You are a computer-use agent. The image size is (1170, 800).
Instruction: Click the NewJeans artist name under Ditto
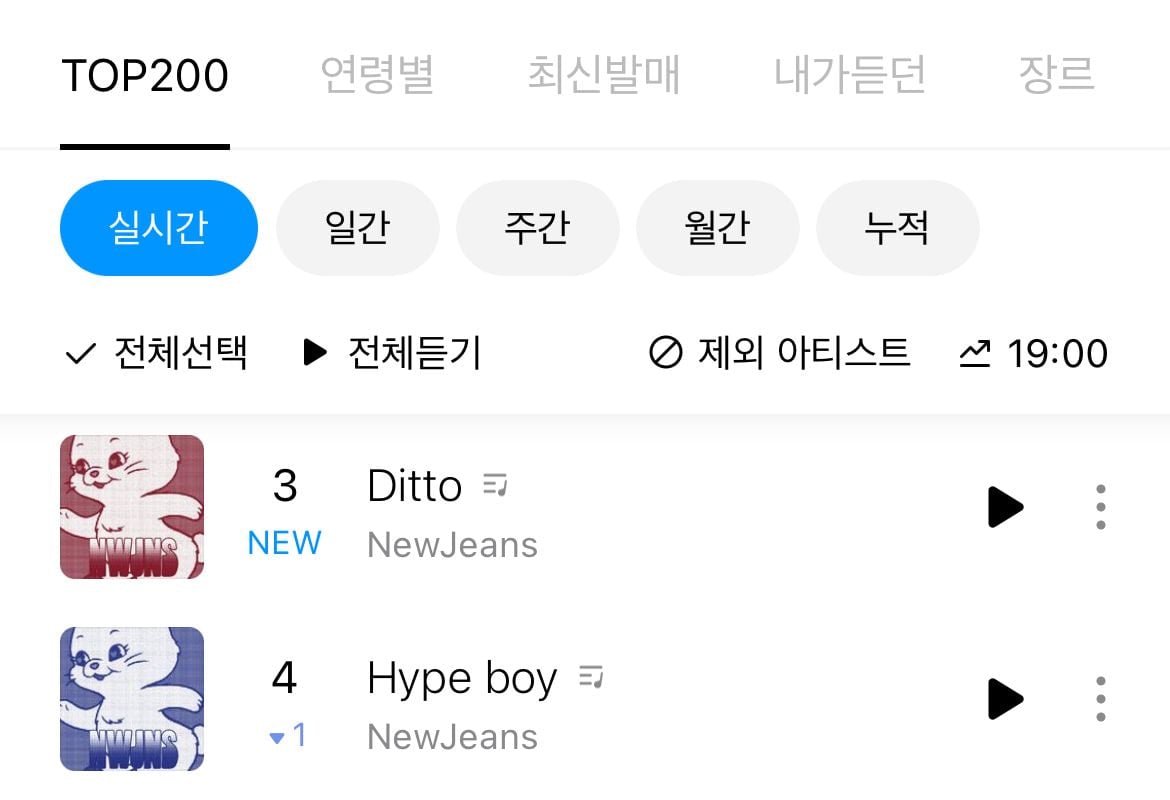452,544
